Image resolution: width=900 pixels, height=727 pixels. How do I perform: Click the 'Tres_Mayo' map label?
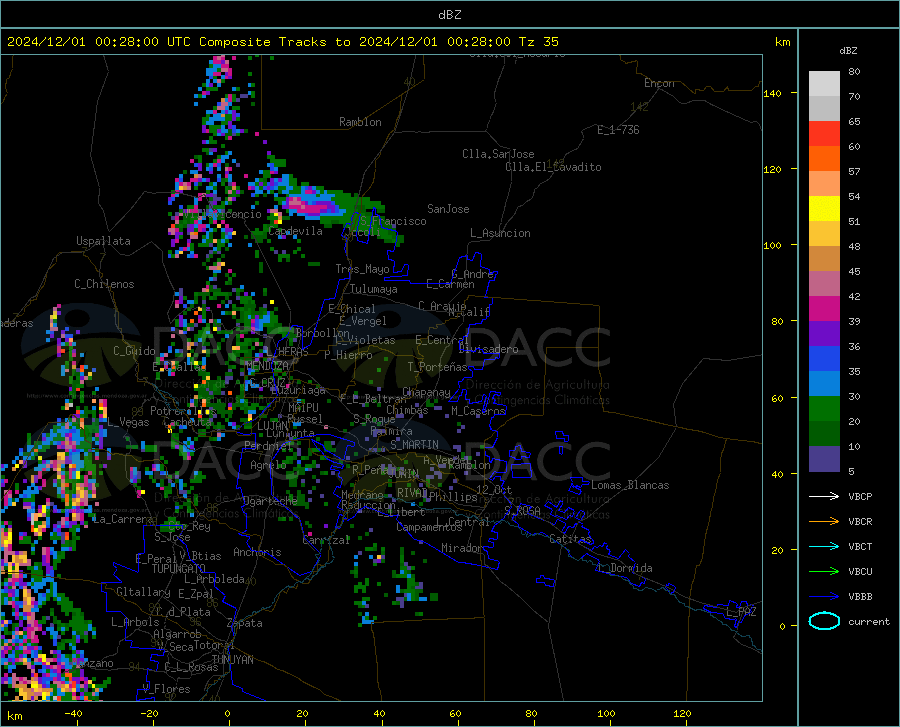[362, 269]
